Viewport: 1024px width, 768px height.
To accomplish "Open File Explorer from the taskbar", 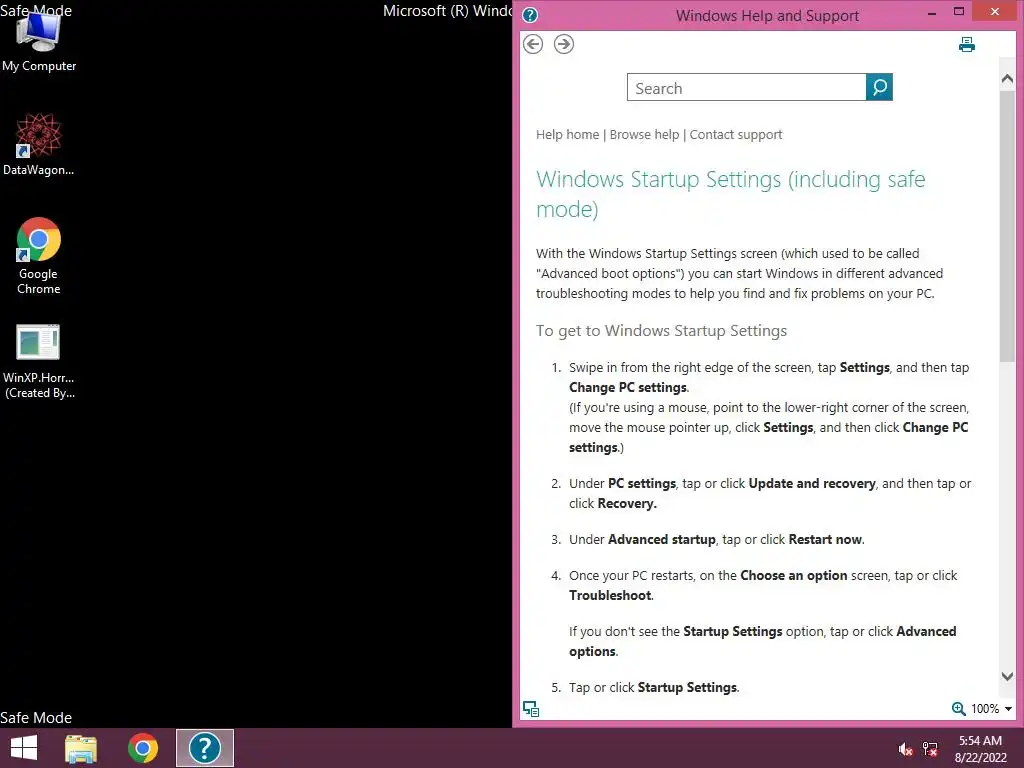I will 81,748.
